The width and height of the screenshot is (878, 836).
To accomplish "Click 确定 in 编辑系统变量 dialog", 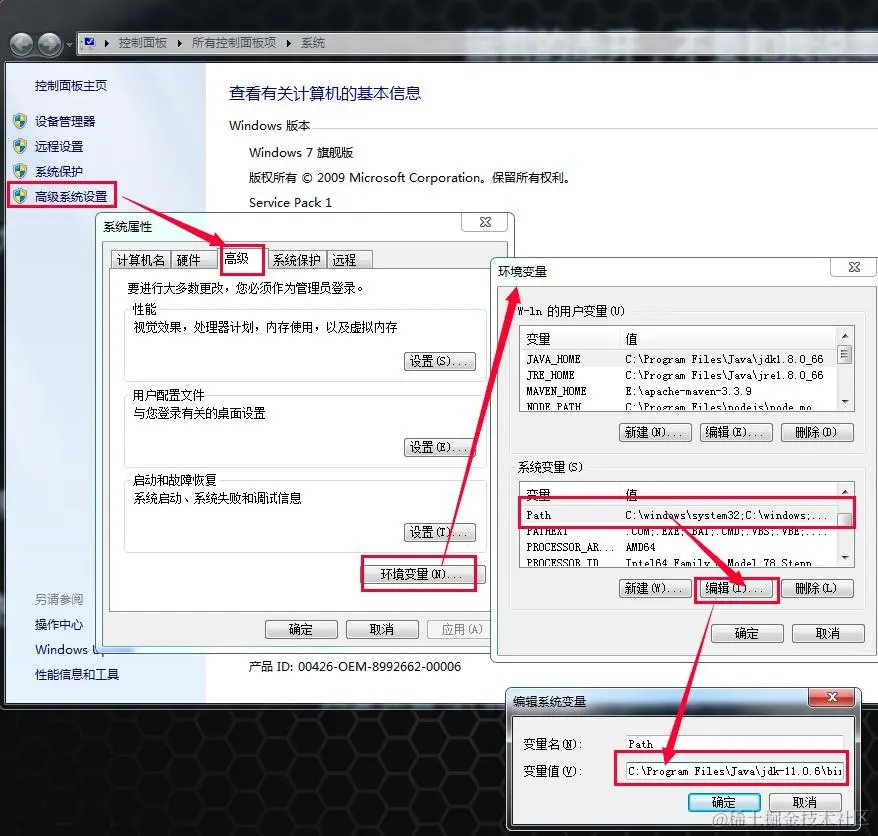I will pos(724,802).
